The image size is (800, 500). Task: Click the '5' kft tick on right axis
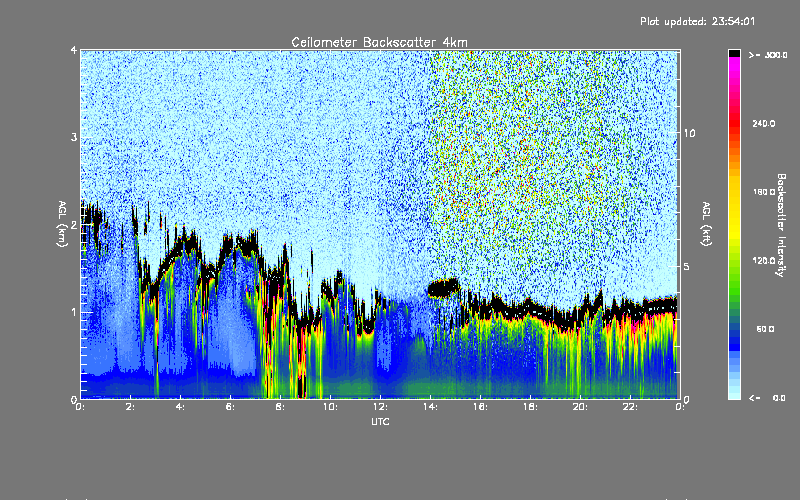point(686,266)
